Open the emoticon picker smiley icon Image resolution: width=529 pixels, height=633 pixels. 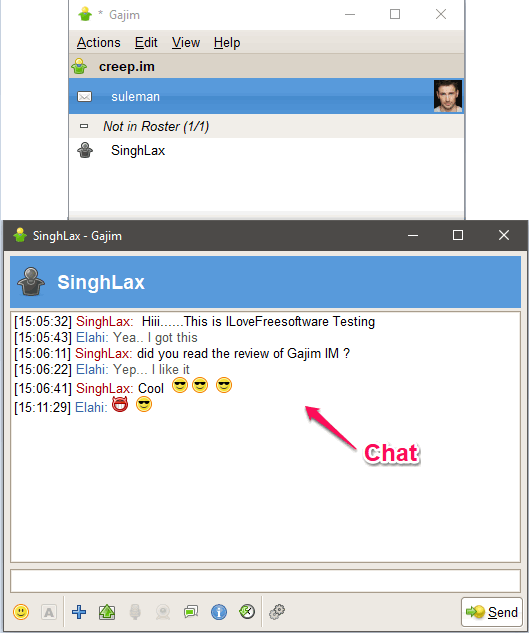(21, 612)
